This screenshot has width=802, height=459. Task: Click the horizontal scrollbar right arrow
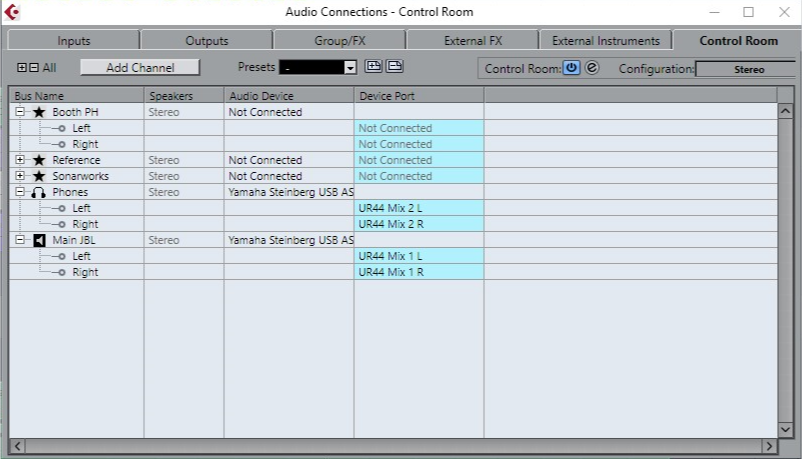[769, 446]
